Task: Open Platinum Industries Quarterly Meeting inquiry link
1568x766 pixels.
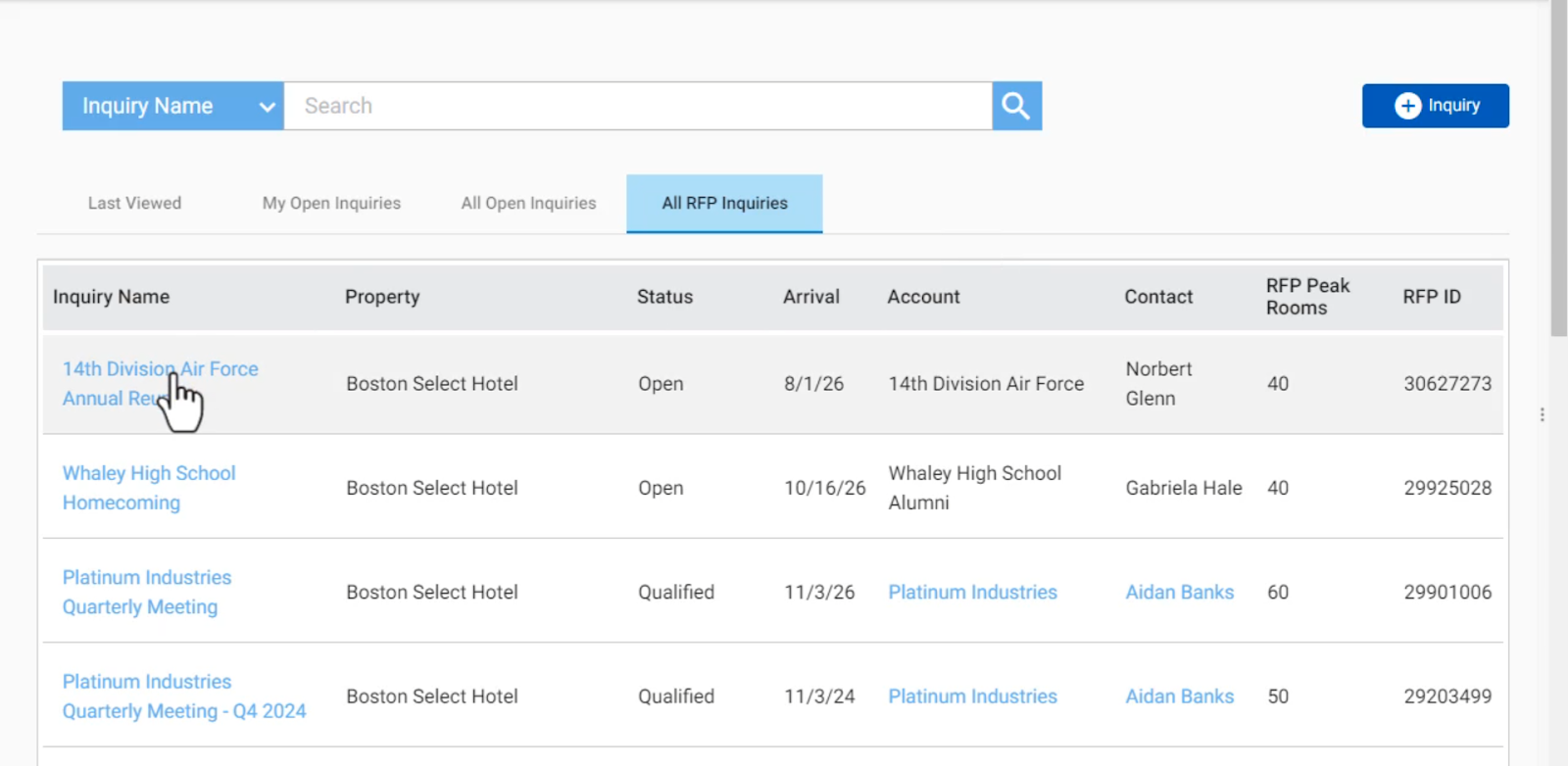Action: click(x=147, y=592)
